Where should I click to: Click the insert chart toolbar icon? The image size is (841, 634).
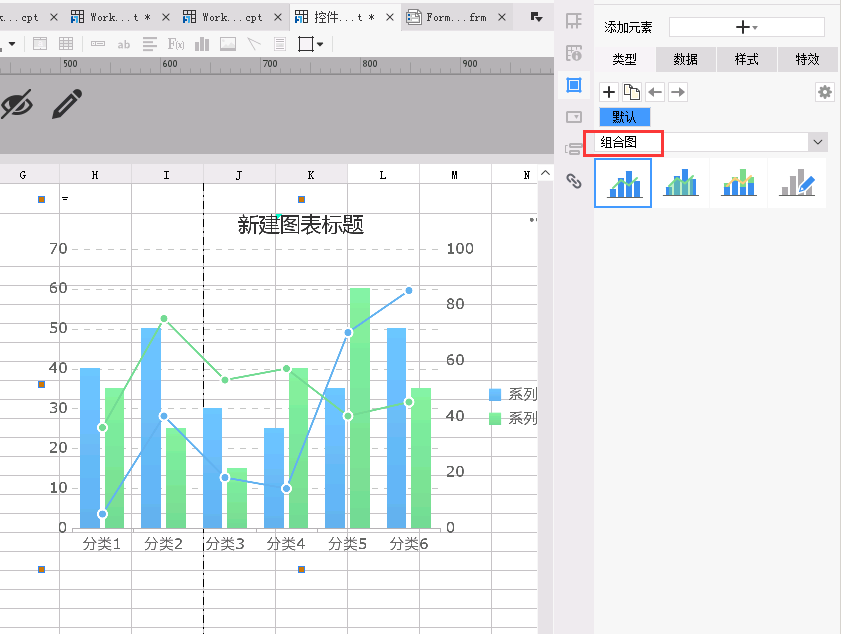pyautogui.click(x=202, y=44)
